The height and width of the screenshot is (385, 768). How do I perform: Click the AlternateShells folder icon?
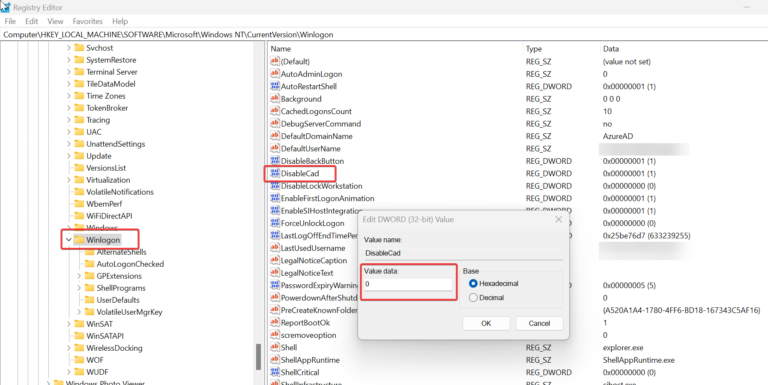coord(89,252)
